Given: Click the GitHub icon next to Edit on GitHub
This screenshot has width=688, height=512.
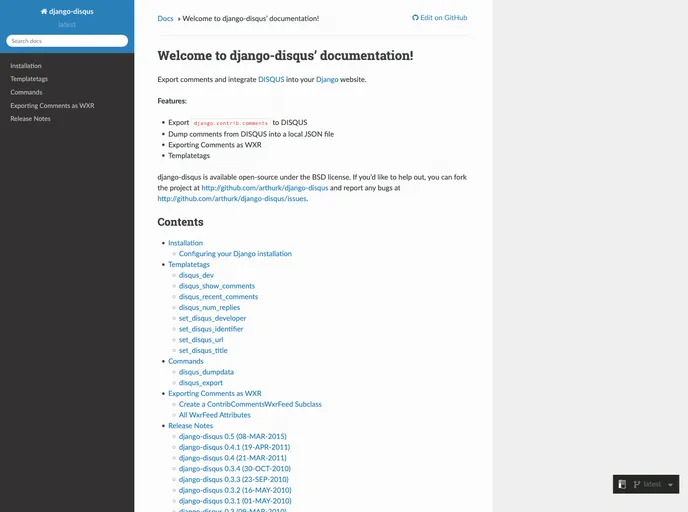Looking at the screenshot, I should click(415, 18).
